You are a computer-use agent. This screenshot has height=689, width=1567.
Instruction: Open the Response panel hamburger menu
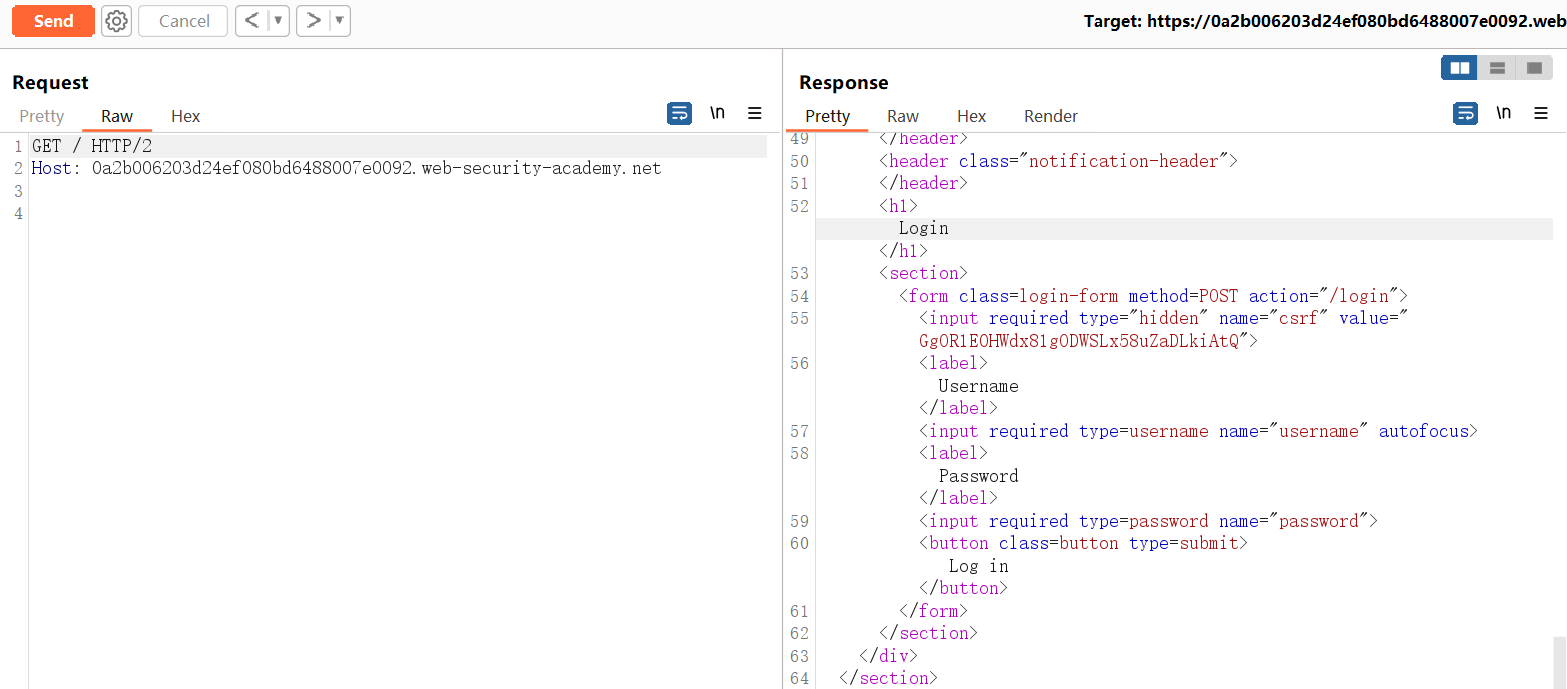[1541, 114]
